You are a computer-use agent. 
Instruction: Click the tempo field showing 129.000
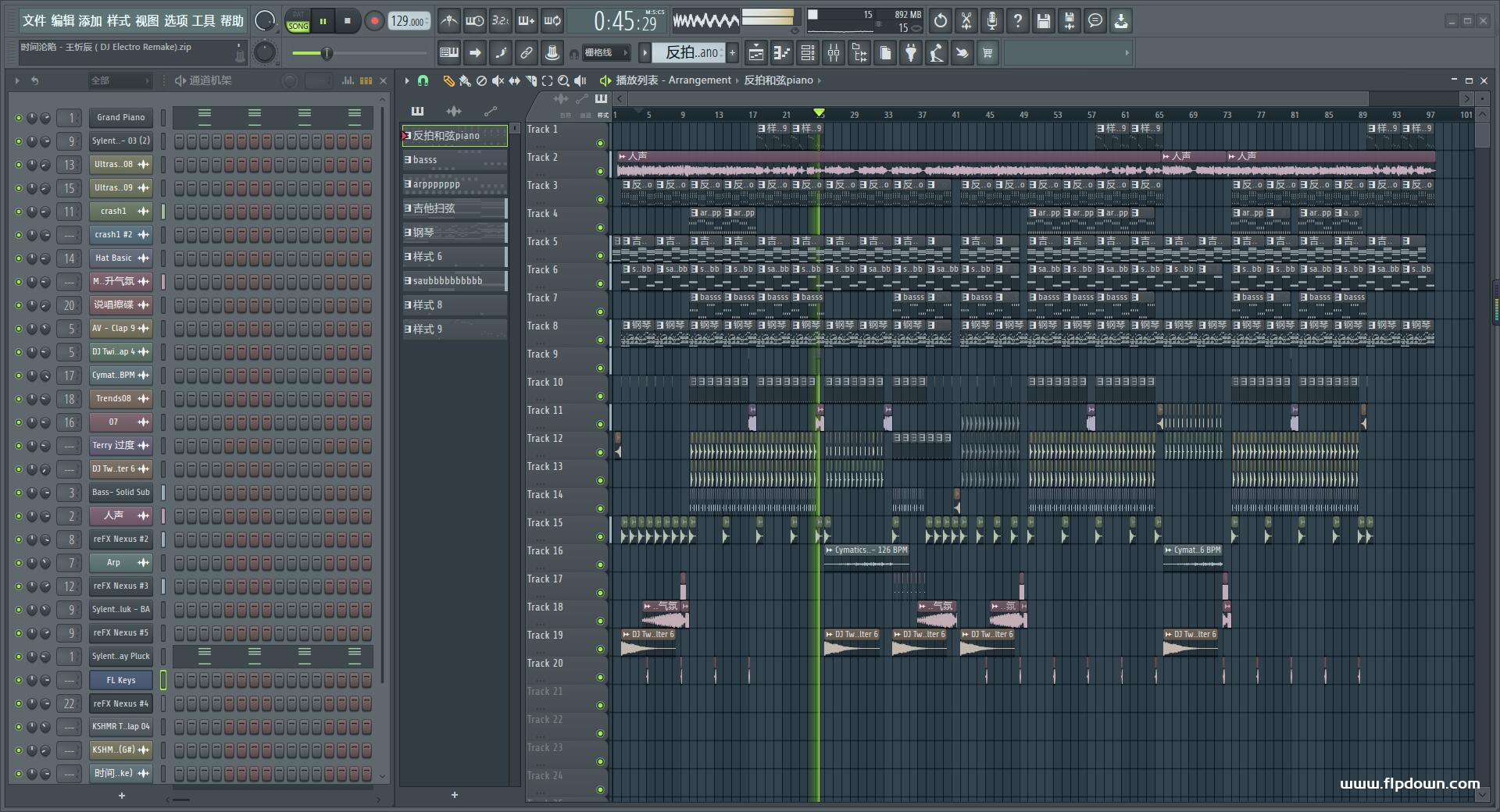point(409,21)
